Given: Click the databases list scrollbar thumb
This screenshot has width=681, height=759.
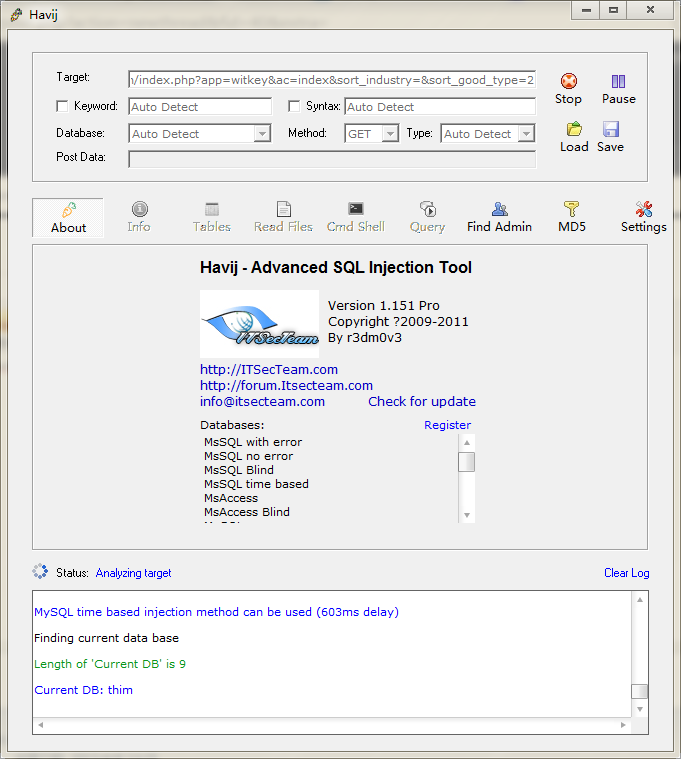Looking at the screenshot, I should click(x=467, y=461).
